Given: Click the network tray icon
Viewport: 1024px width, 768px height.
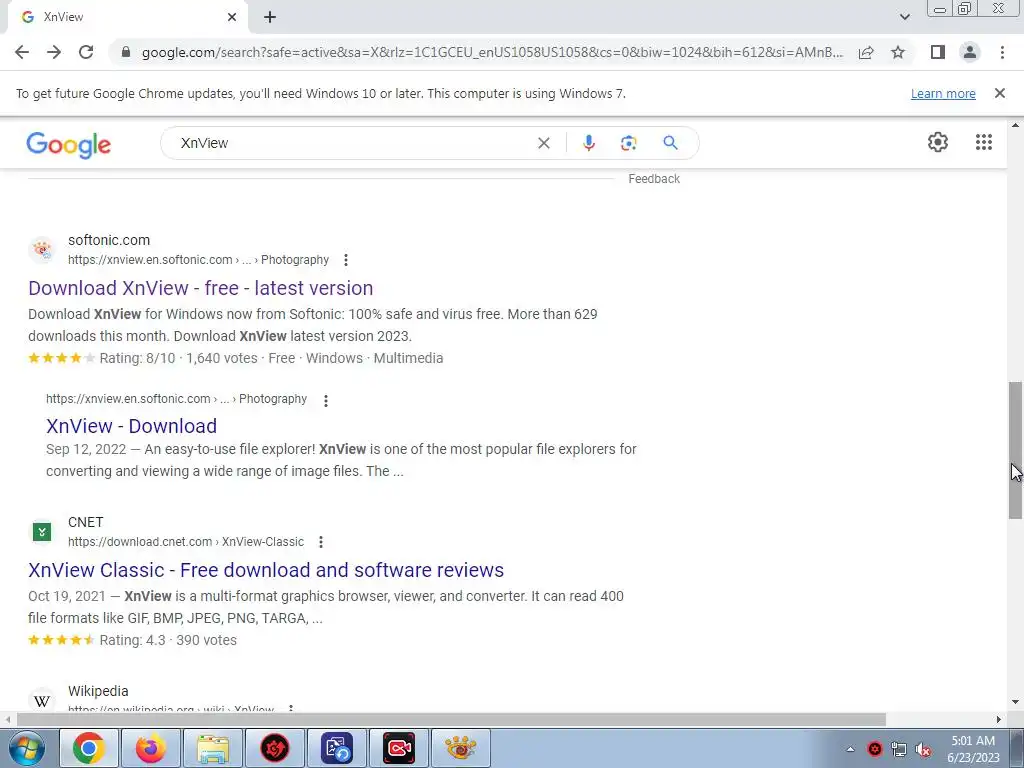Looking at the screenshot, I should pos(899,749).
